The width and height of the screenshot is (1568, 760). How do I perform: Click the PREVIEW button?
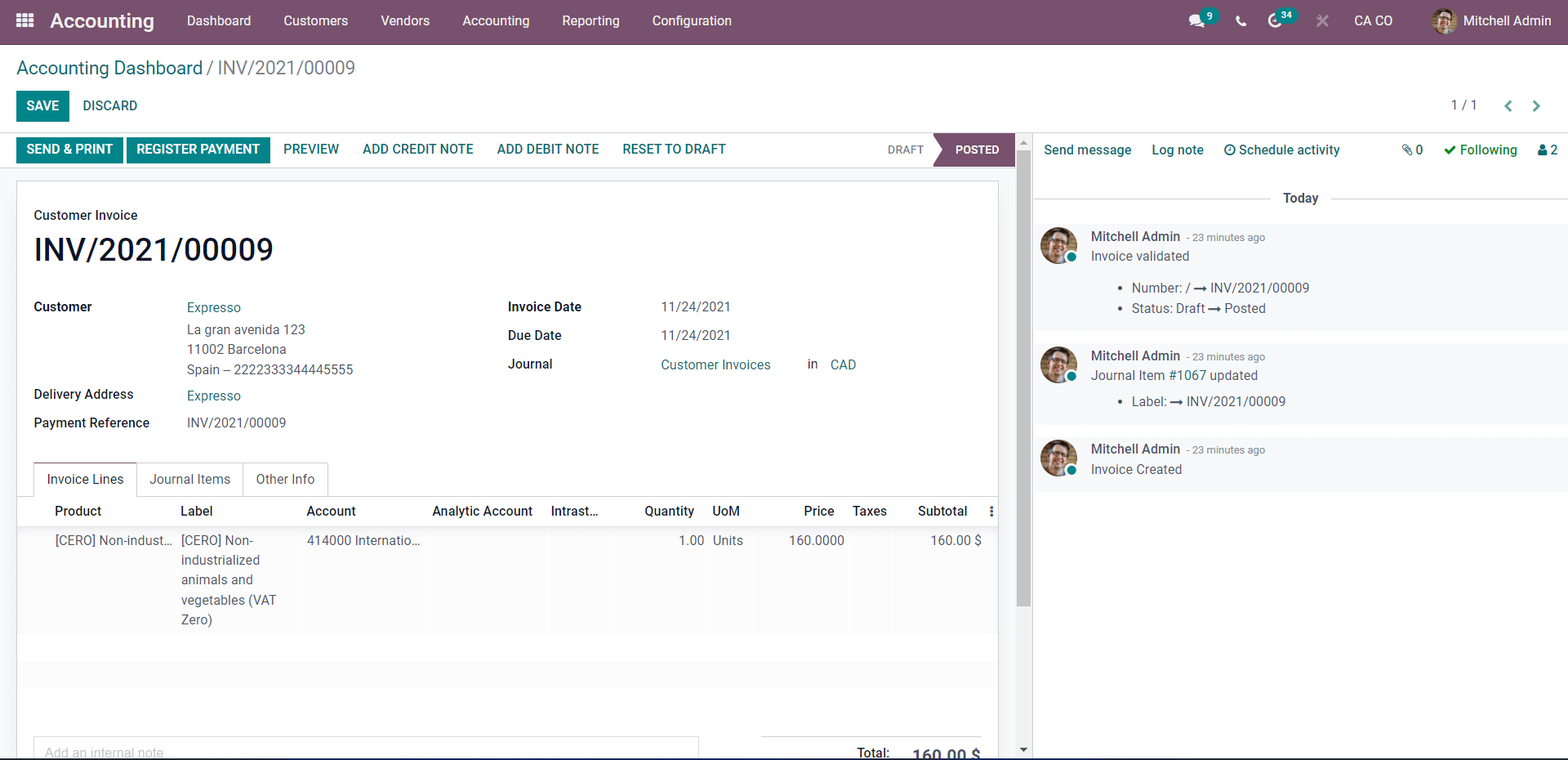click(311, 150)
